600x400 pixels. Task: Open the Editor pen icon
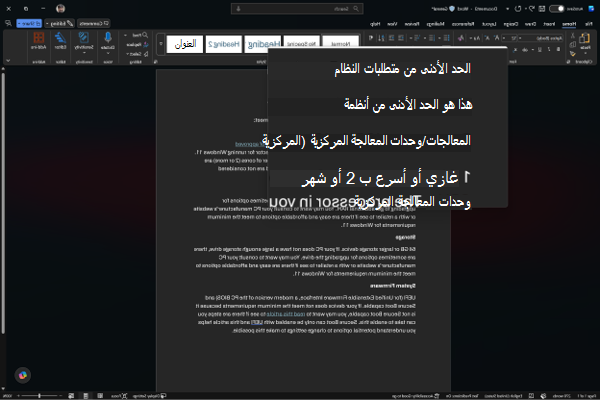coord(60,38)
